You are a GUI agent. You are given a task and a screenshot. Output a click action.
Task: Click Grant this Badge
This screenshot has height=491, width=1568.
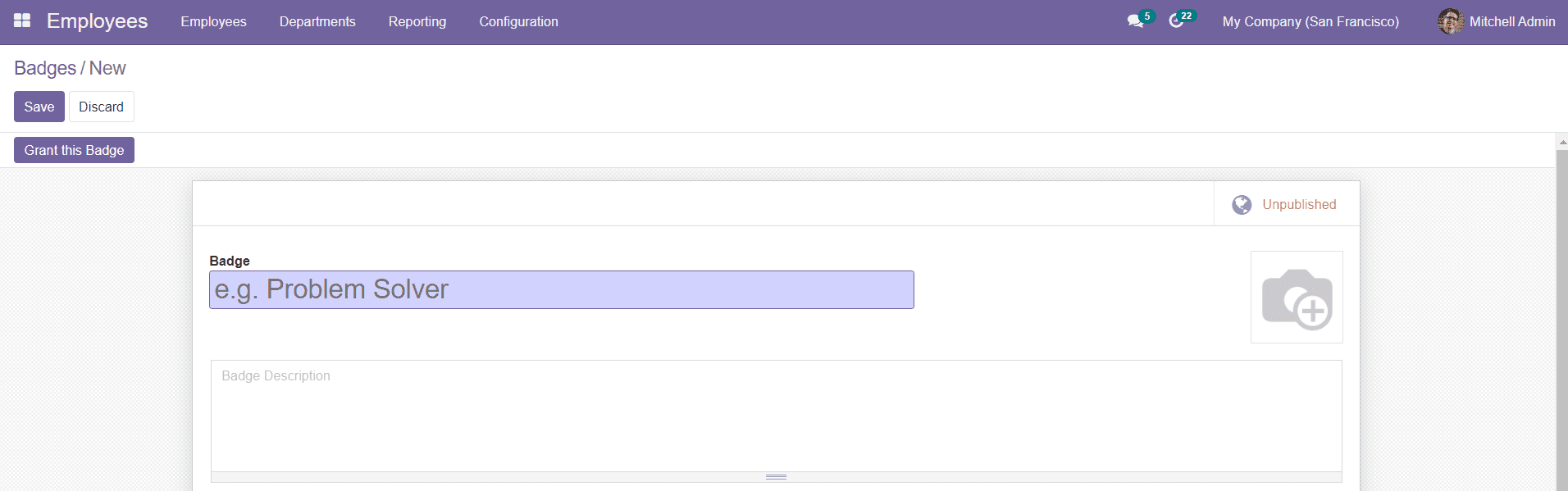[74, 149]
